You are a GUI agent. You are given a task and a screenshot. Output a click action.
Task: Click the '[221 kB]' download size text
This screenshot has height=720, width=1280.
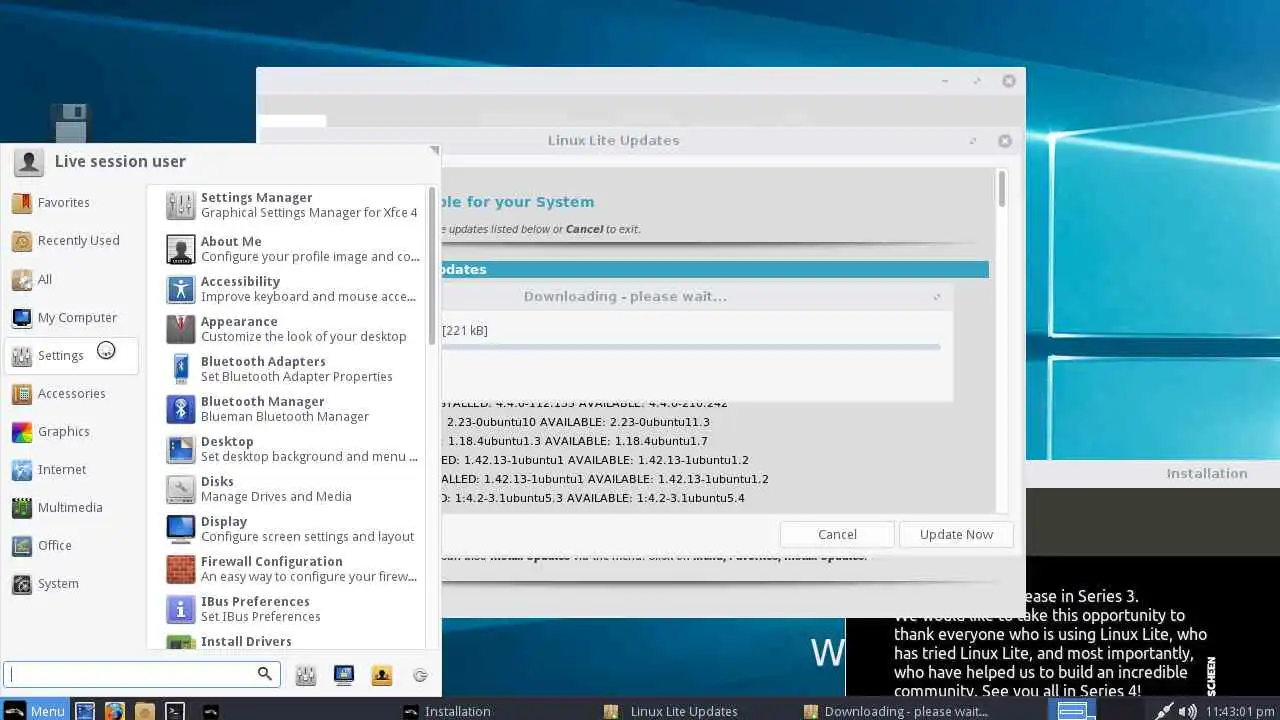point(465,330)
